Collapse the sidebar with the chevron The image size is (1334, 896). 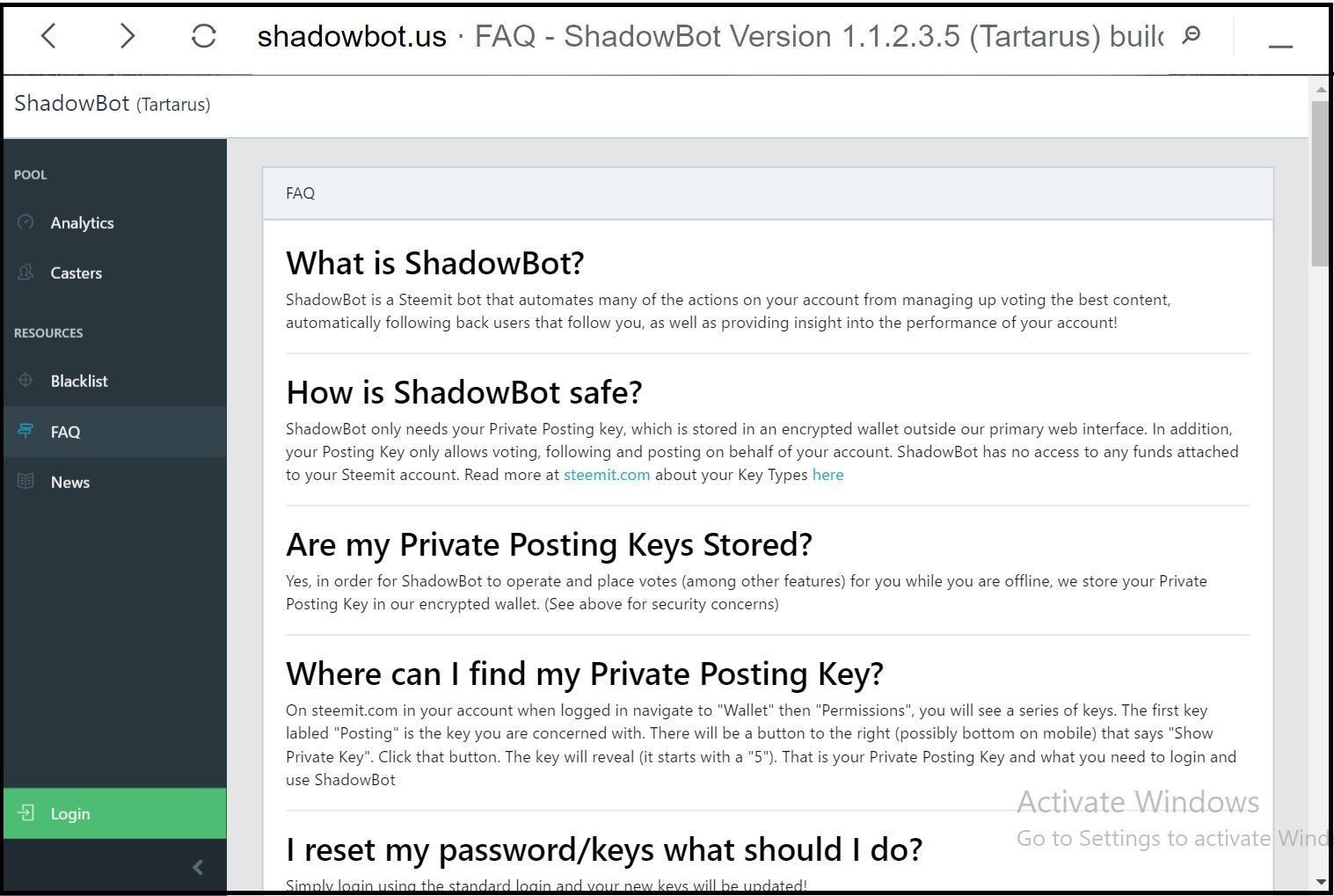tap(198, 867)
